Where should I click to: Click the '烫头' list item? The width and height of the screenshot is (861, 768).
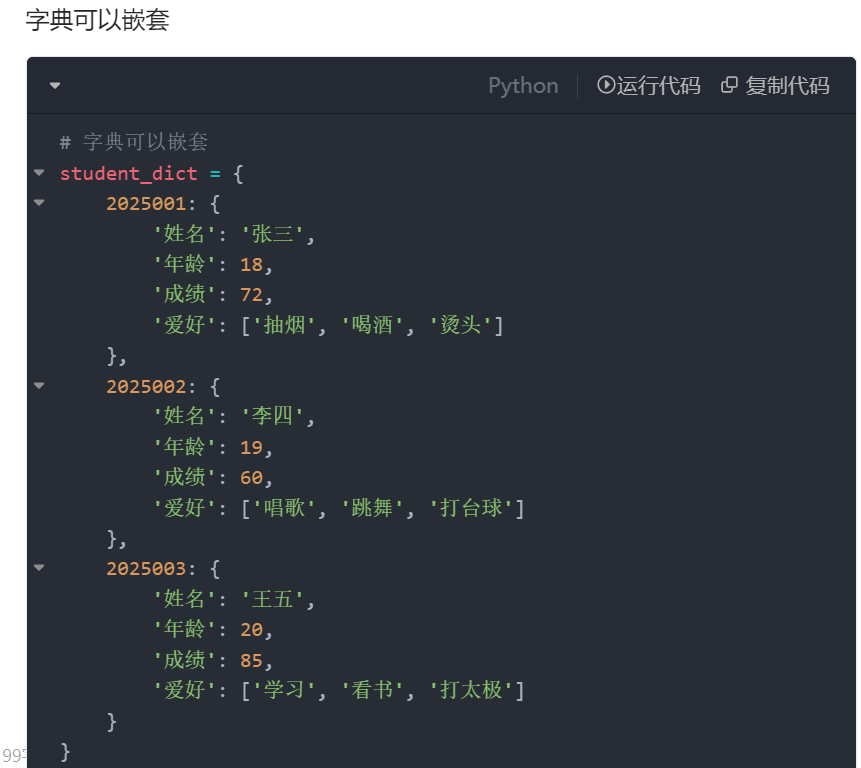point(460,326)
